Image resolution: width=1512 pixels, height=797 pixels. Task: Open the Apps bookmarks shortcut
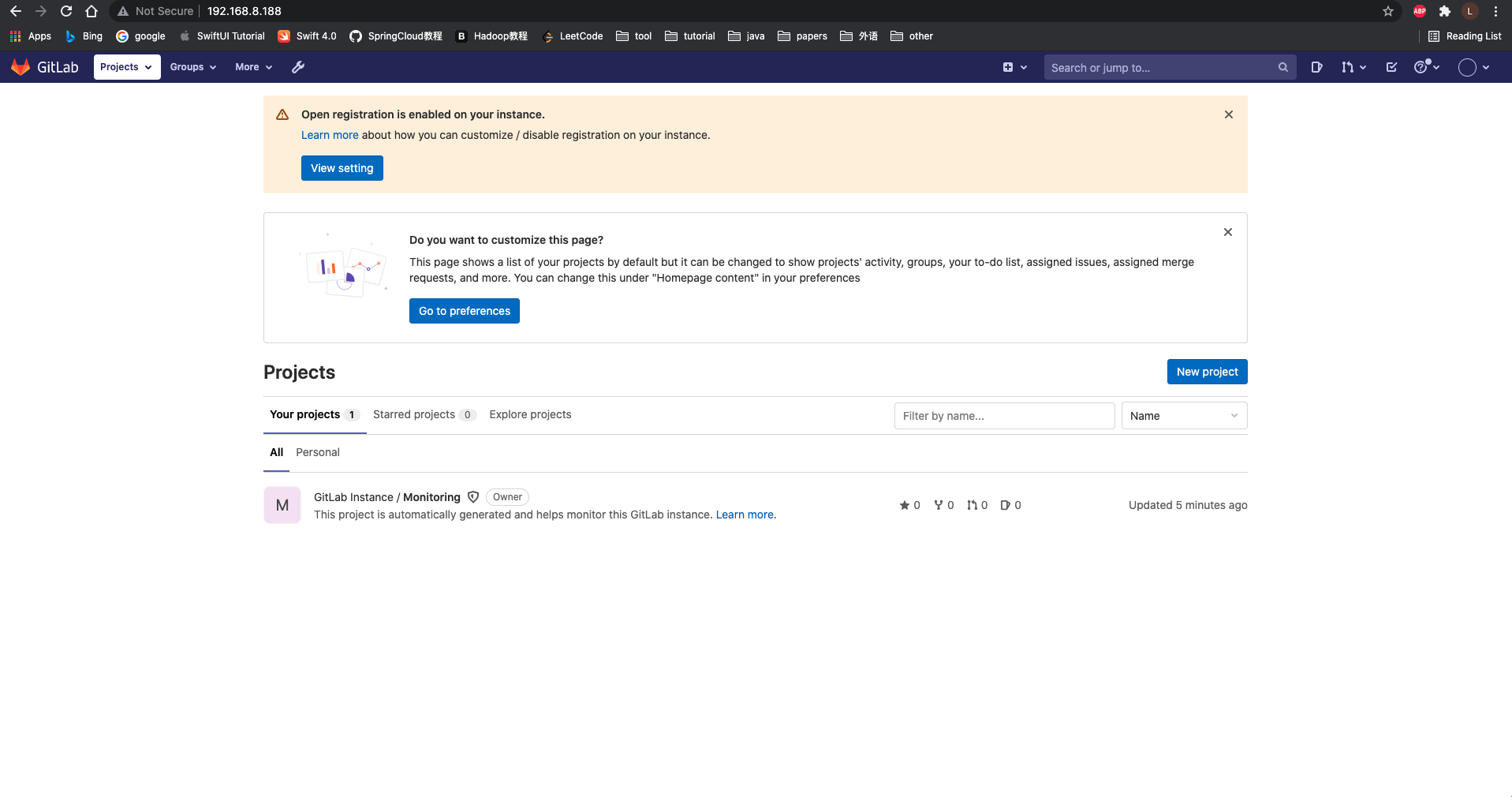click(31, 36)
